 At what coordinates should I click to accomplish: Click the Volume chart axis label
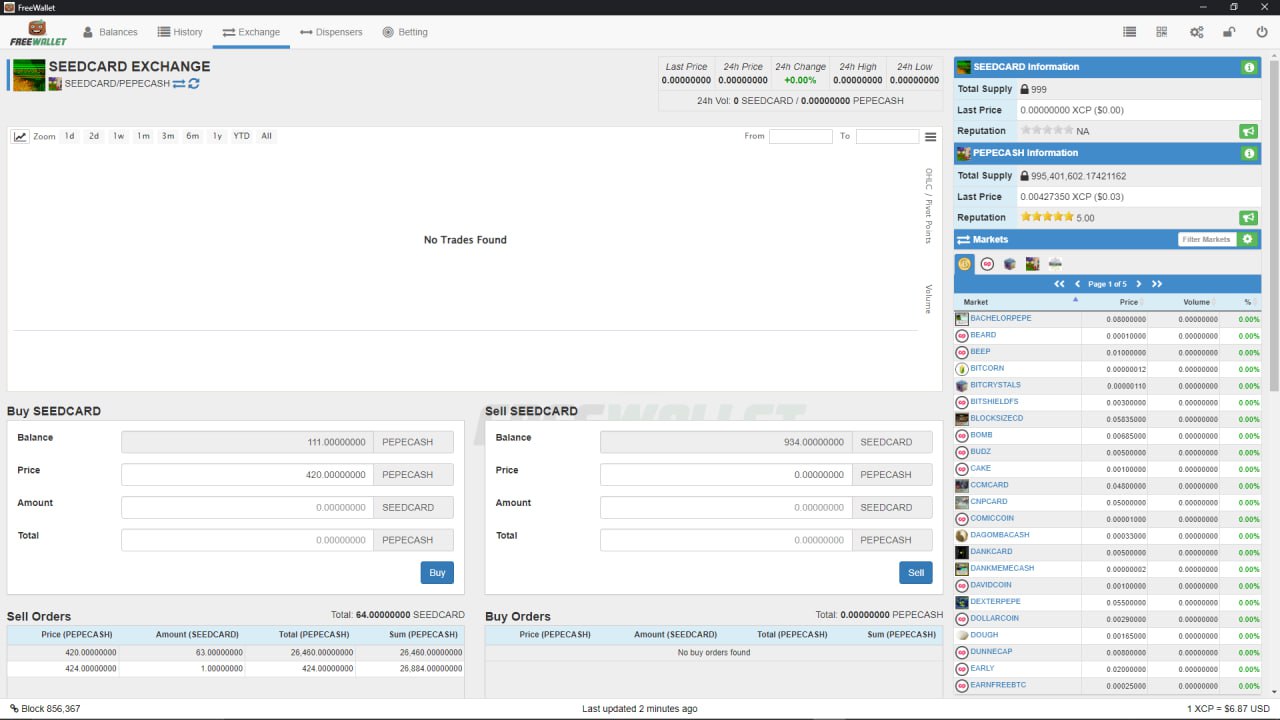click(929, 299)
